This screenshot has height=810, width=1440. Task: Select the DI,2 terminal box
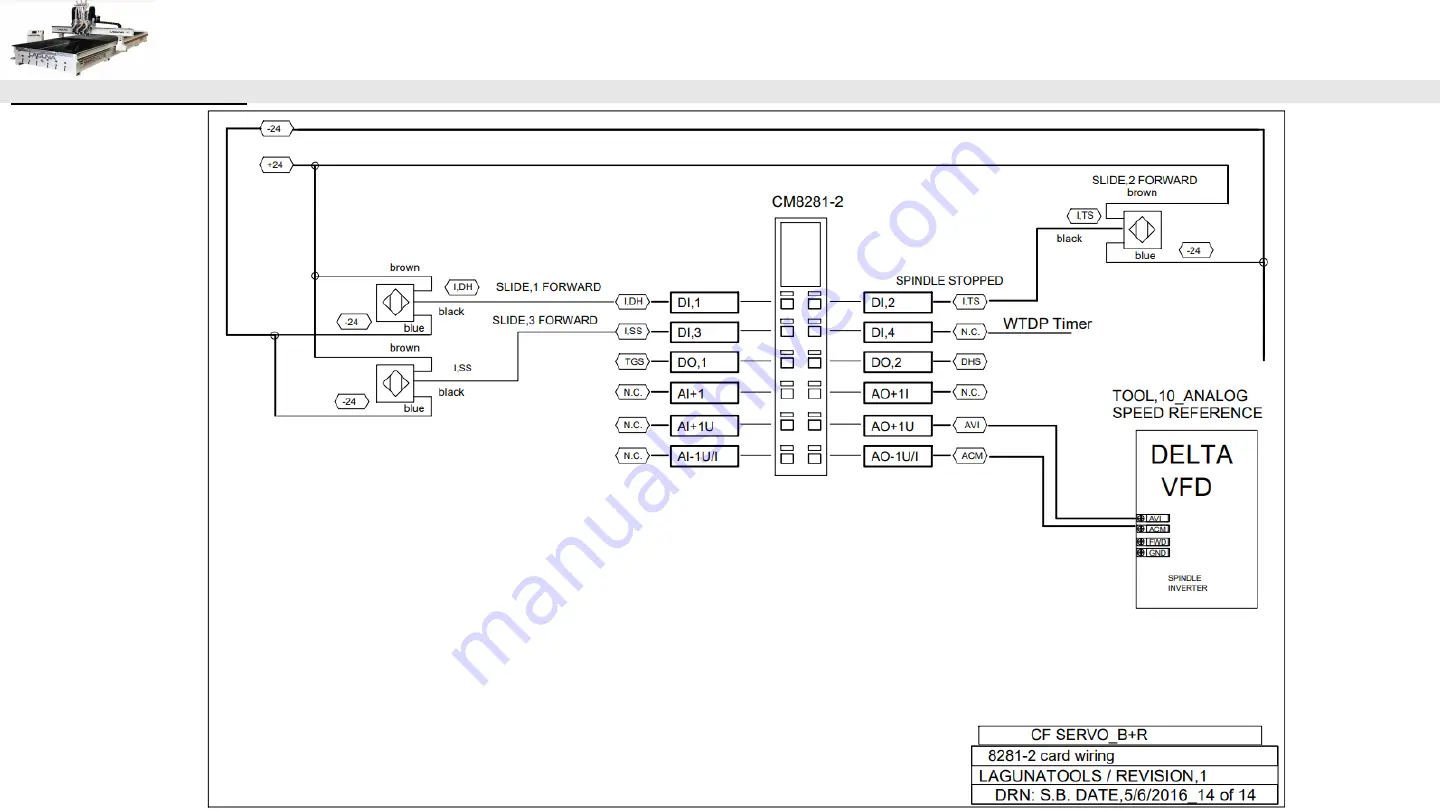pyautogui.click(x=897, y=302)
